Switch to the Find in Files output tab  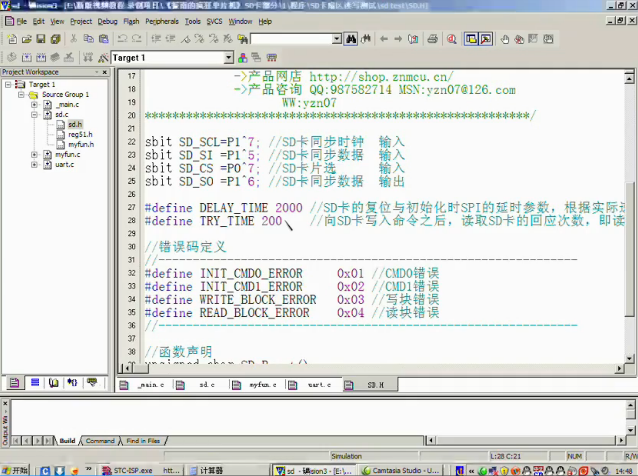(143, 440)
